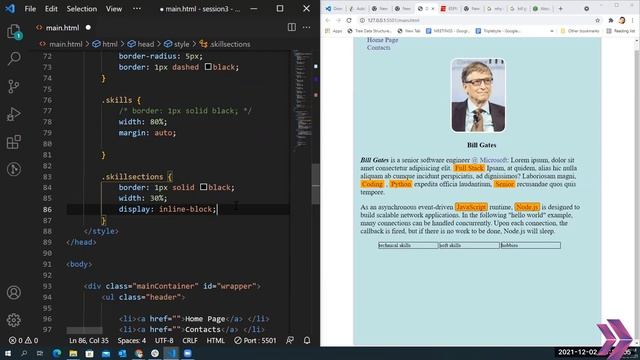Expand the bookmarks overflow chevron in Chrome
Image resolution: width=640 pixels, height=360 pixels.
552,31
